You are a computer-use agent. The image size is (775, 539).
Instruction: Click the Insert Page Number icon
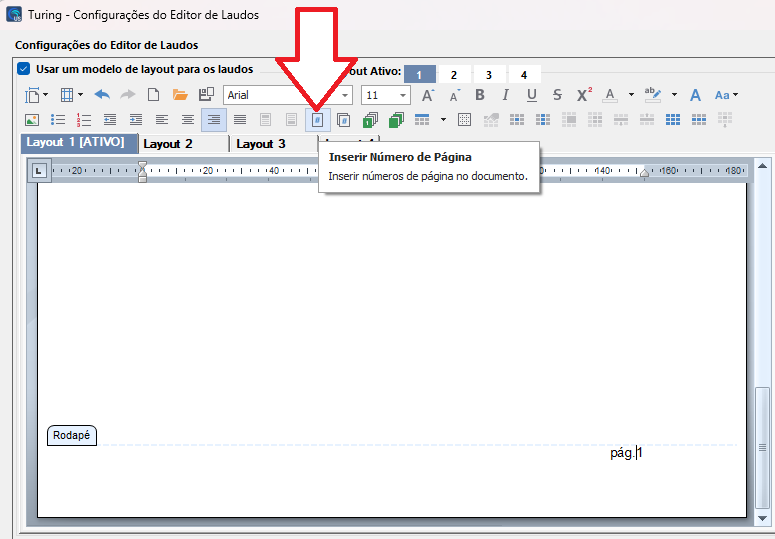click(317, 120)
